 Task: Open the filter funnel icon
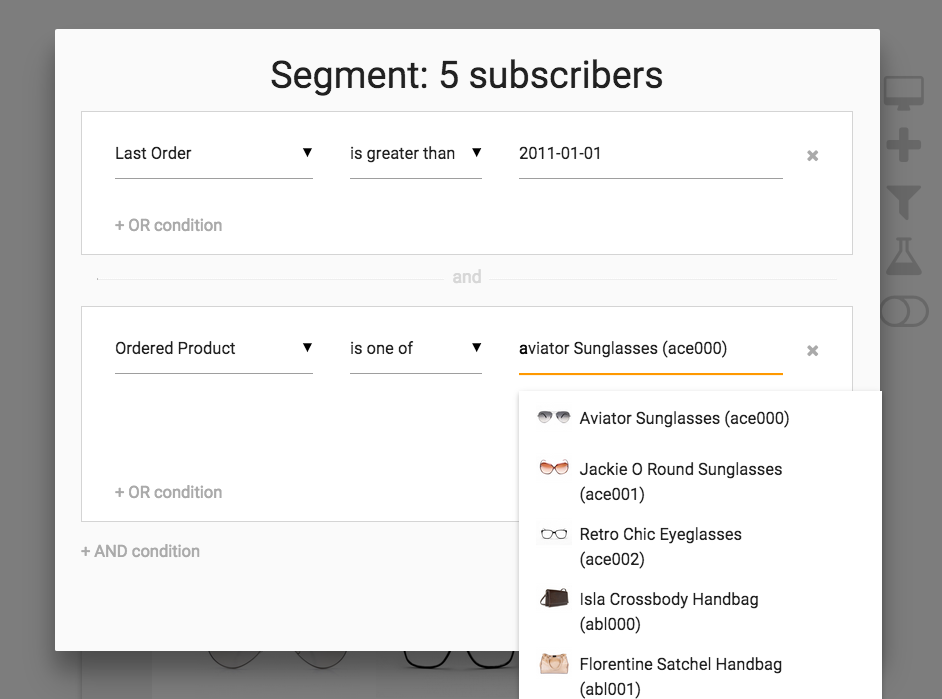[x=903, y=202]
